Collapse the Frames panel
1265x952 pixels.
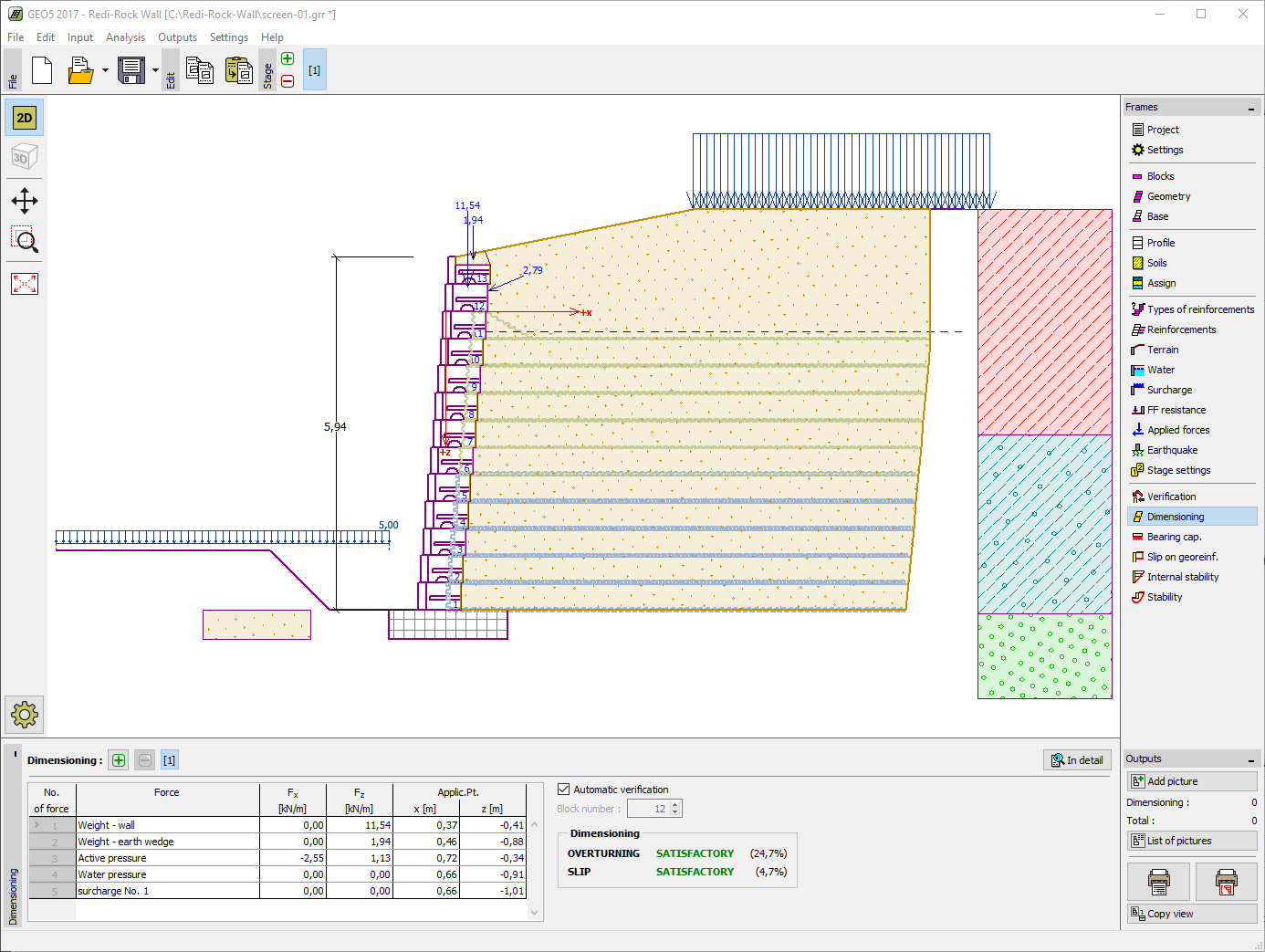coord(1251,107)
